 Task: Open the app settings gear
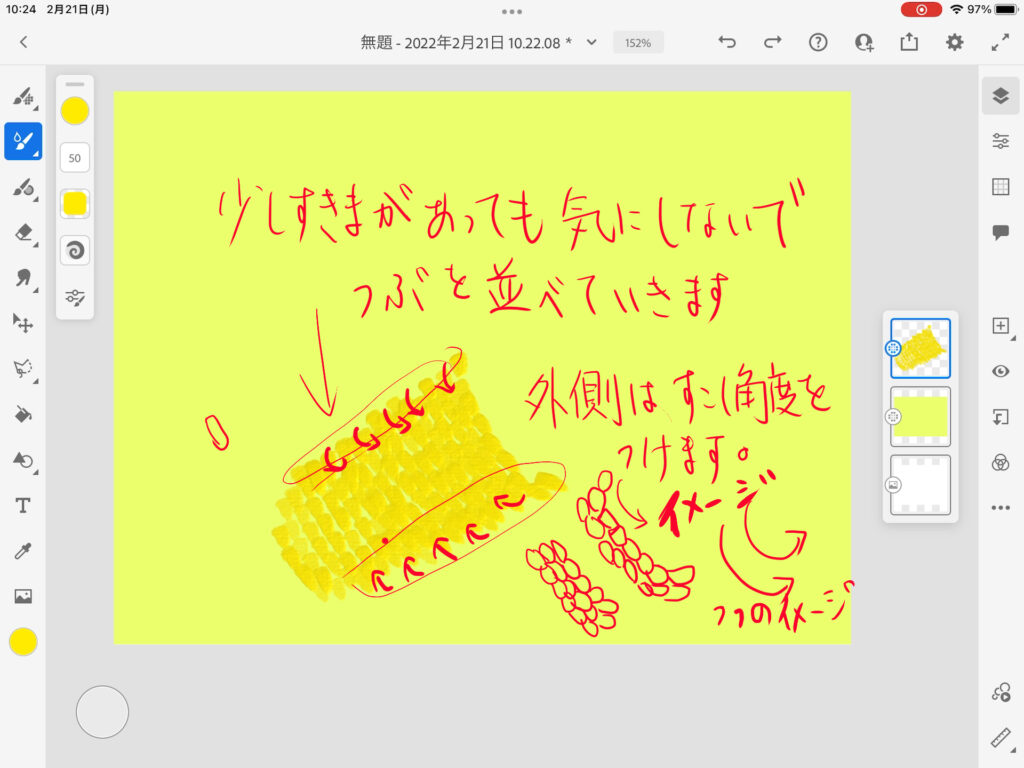pyautogui.click(x=955, y=42)
